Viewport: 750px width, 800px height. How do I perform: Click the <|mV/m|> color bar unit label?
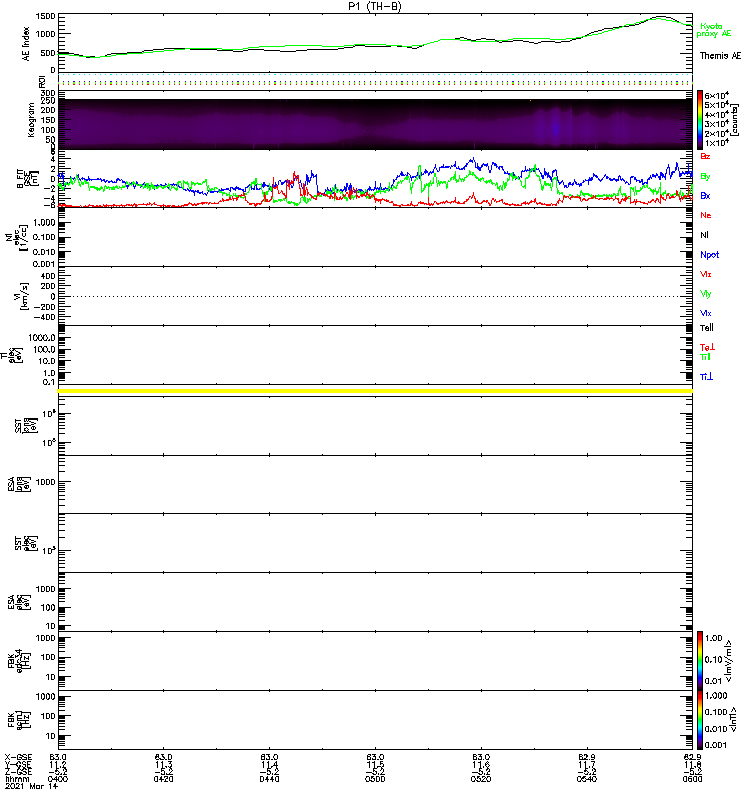730,661
